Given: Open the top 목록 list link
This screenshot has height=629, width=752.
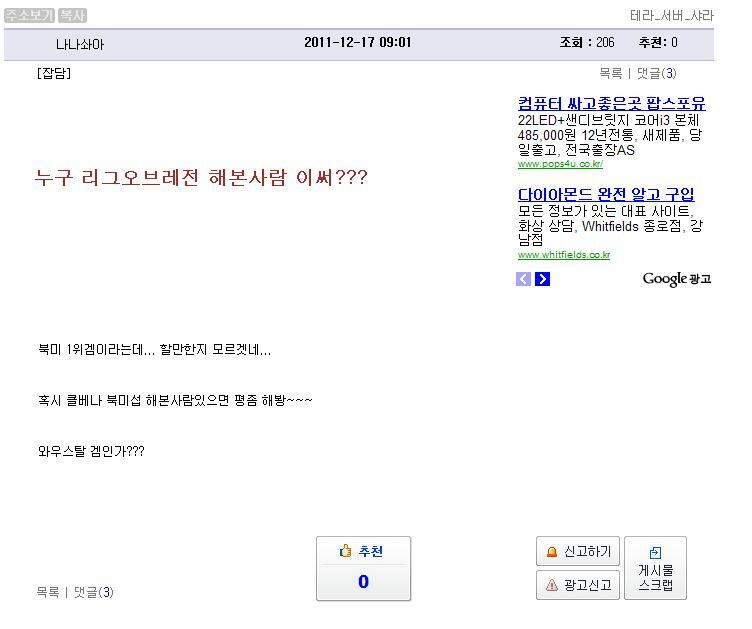Looking at the screenshot, I should coord(610,73).
